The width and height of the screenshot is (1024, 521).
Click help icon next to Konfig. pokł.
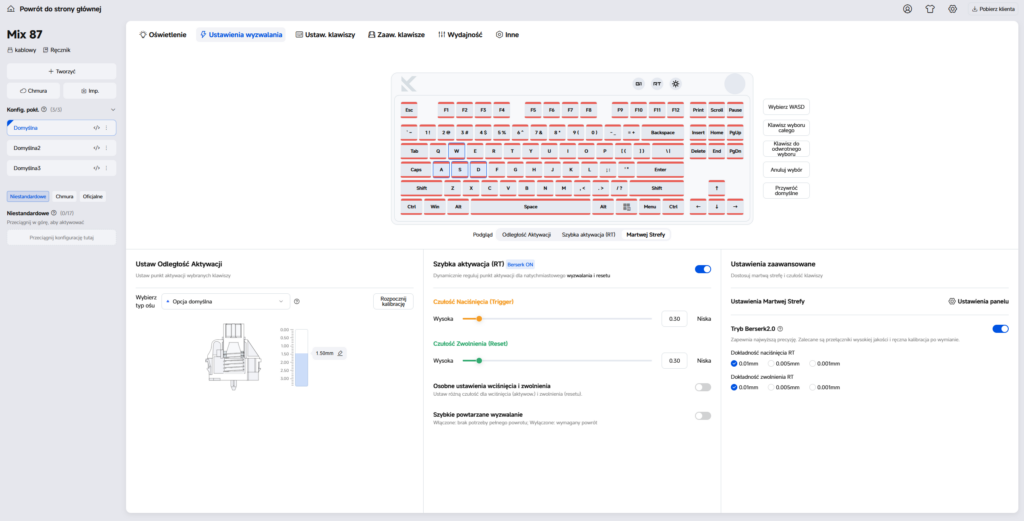[44, 110]
